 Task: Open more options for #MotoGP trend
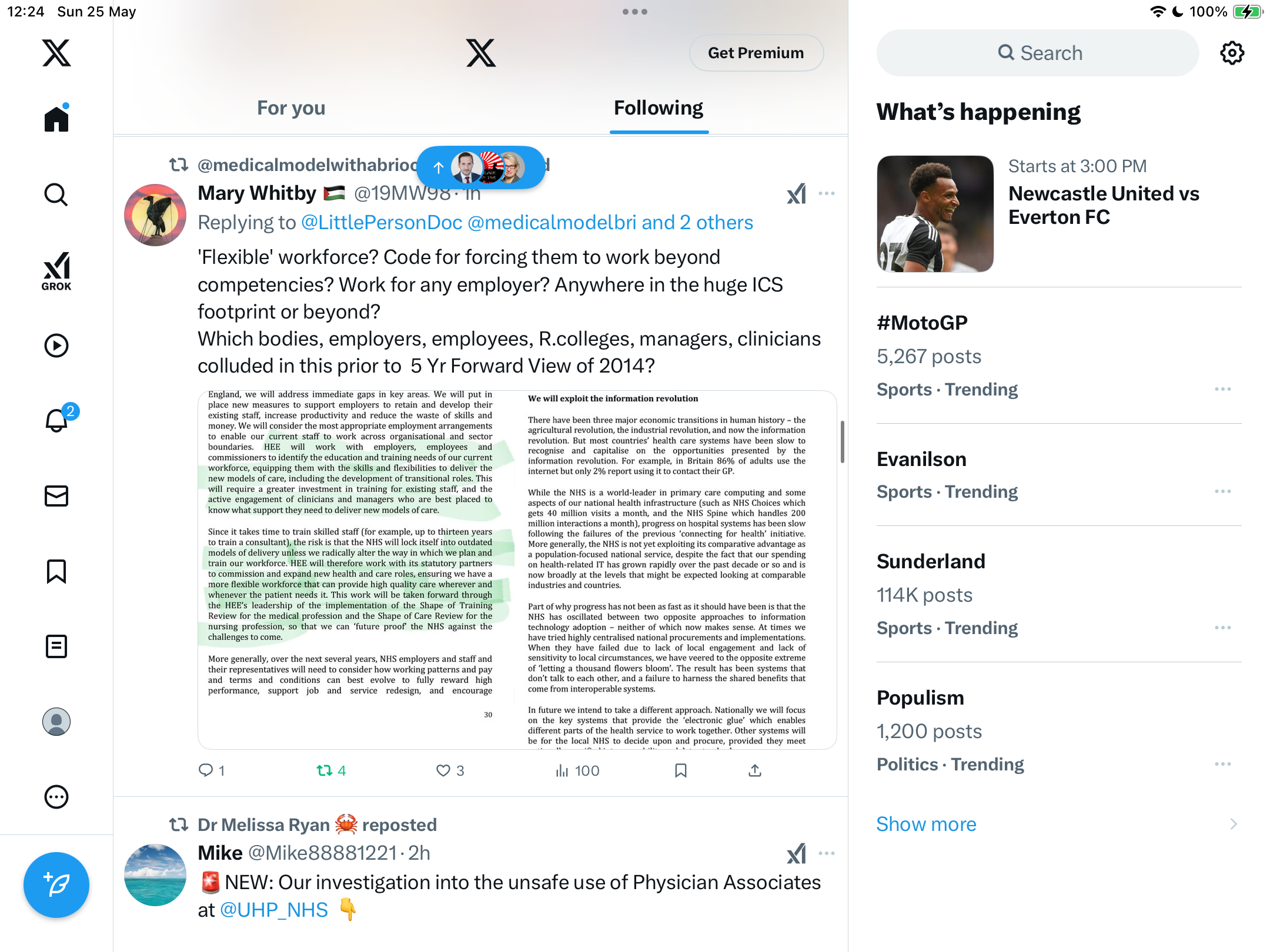click(x=1223, y=389)
